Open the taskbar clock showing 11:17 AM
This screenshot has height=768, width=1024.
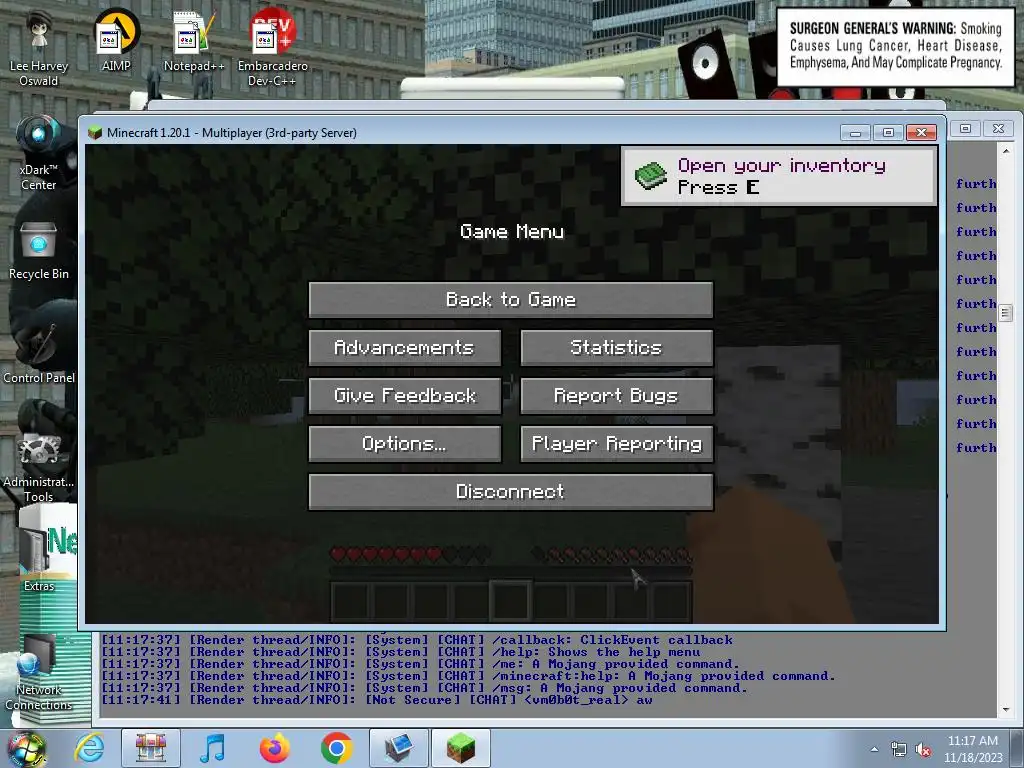[972, 749]
